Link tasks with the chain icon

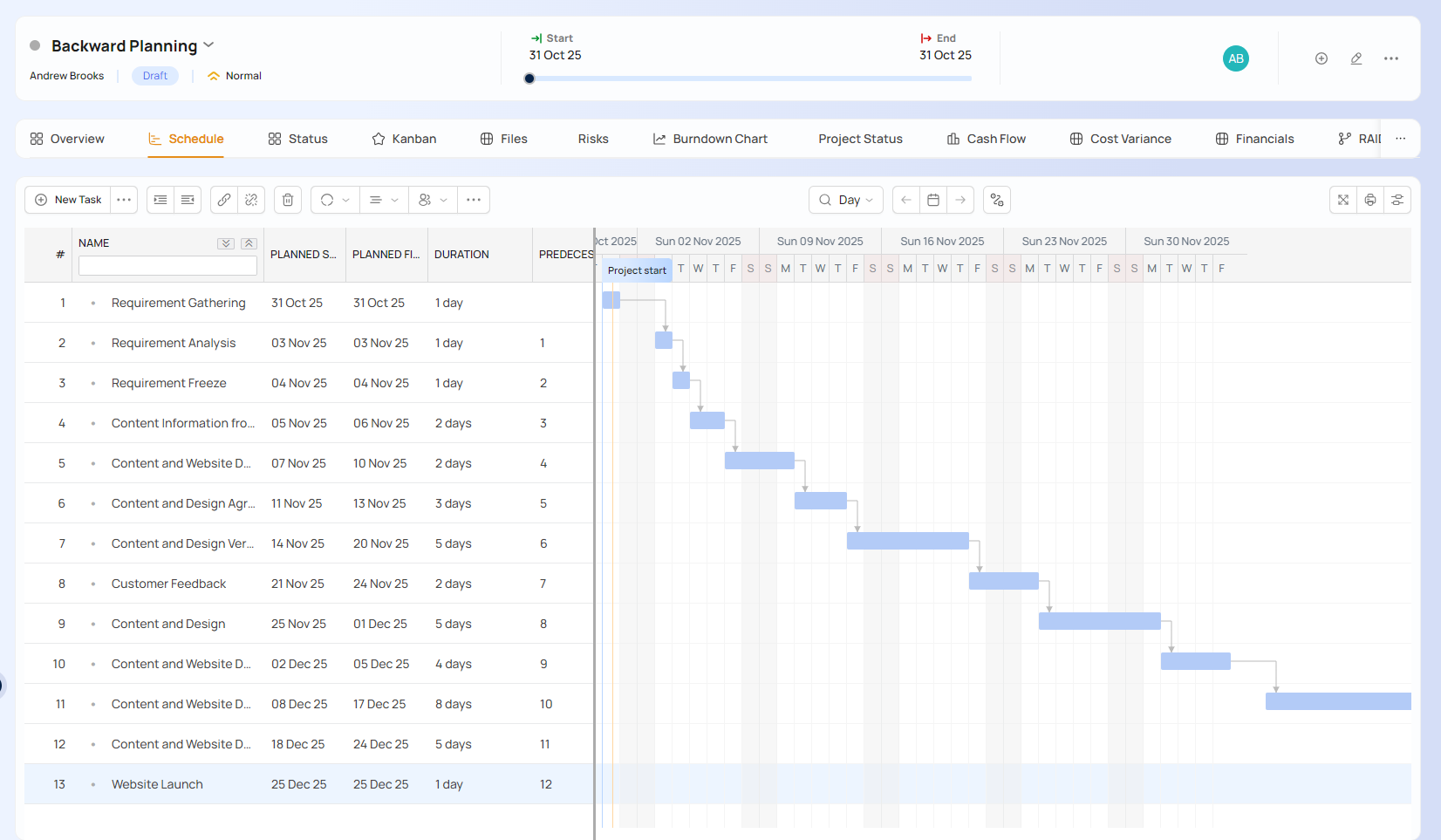tap(224, 200)
